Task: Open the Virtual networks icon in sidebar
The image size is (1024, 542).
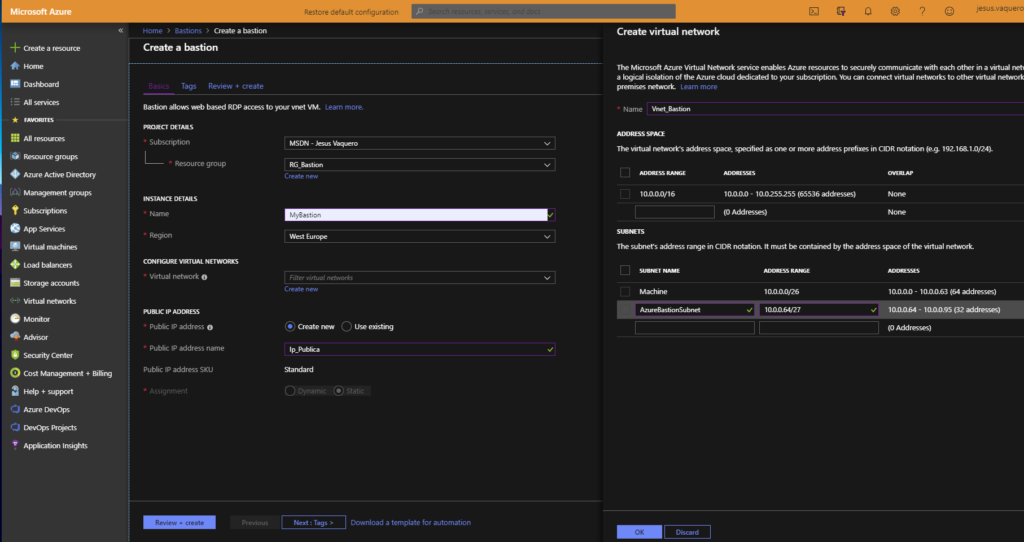Action: [x=15, y=301]
